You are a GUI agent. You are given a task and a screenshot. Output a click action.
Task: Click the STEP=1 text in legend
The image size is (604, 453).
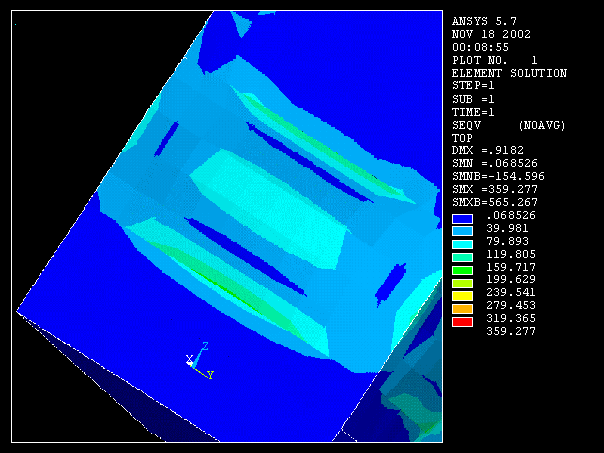tap(474, 86)
